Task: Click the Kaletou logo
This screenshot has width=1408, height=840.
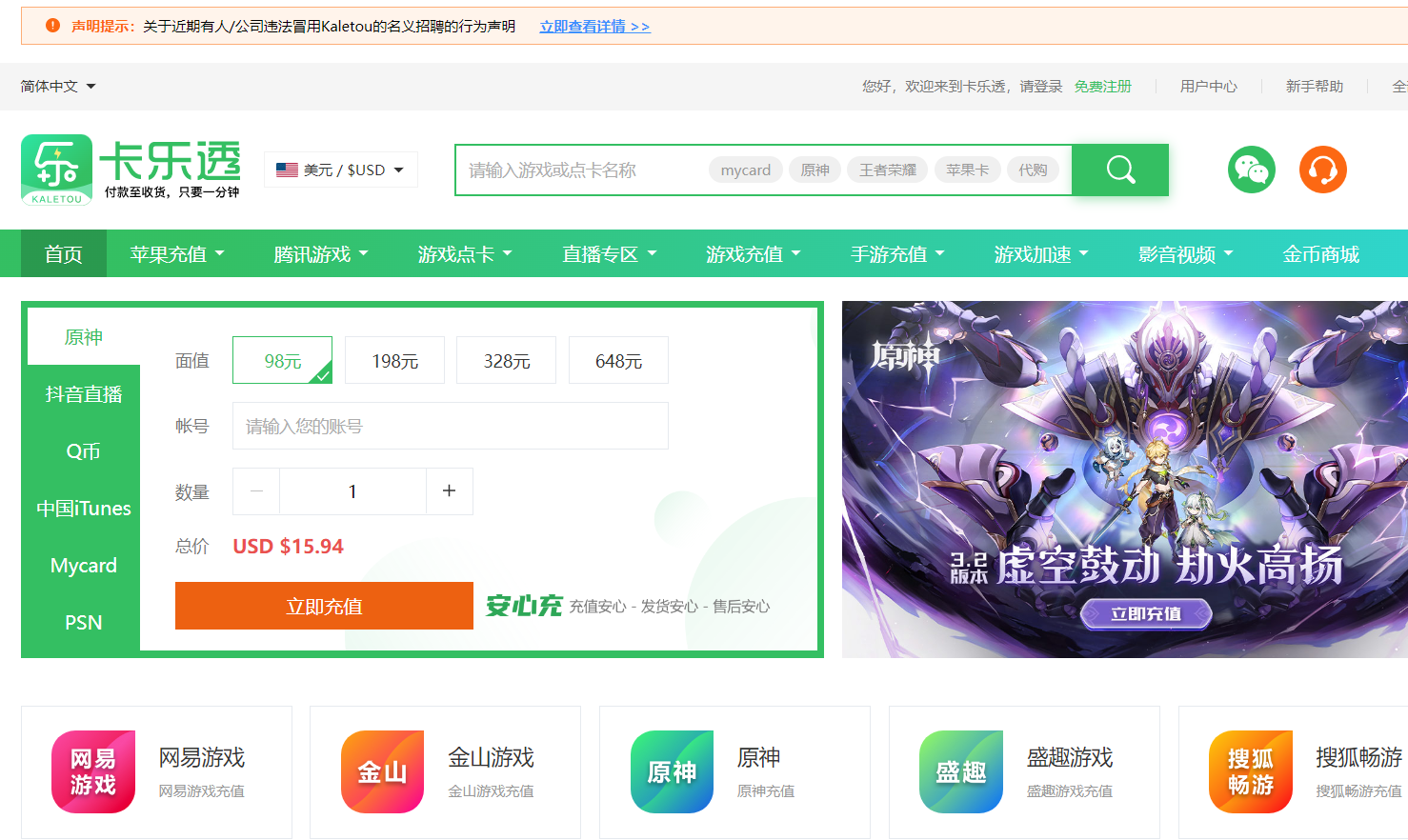Action: pyautogui.click(x=131, y=170)
